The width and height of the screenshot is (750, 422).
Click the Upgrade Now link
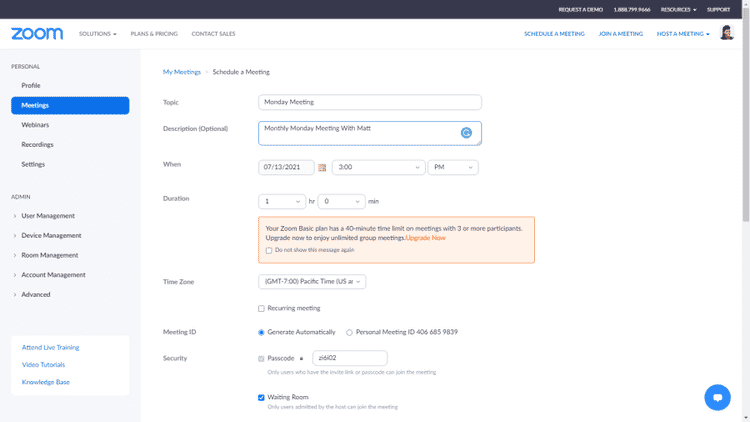tap(425, 238)
